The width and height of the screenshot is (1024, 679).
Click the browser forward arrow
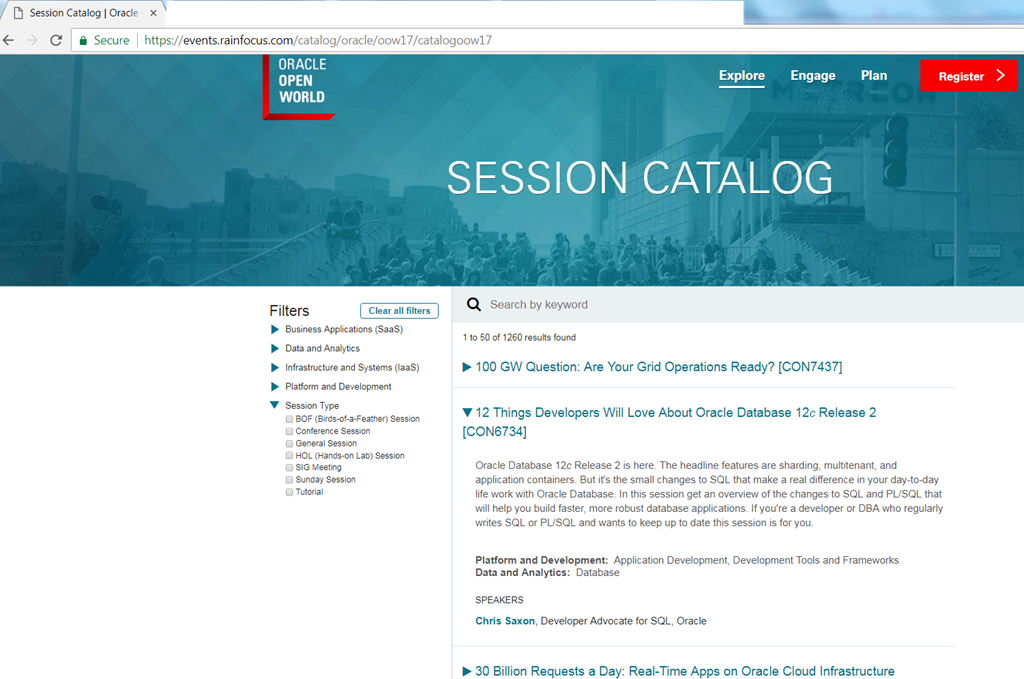pyautogui.click(x=32, y=40)
